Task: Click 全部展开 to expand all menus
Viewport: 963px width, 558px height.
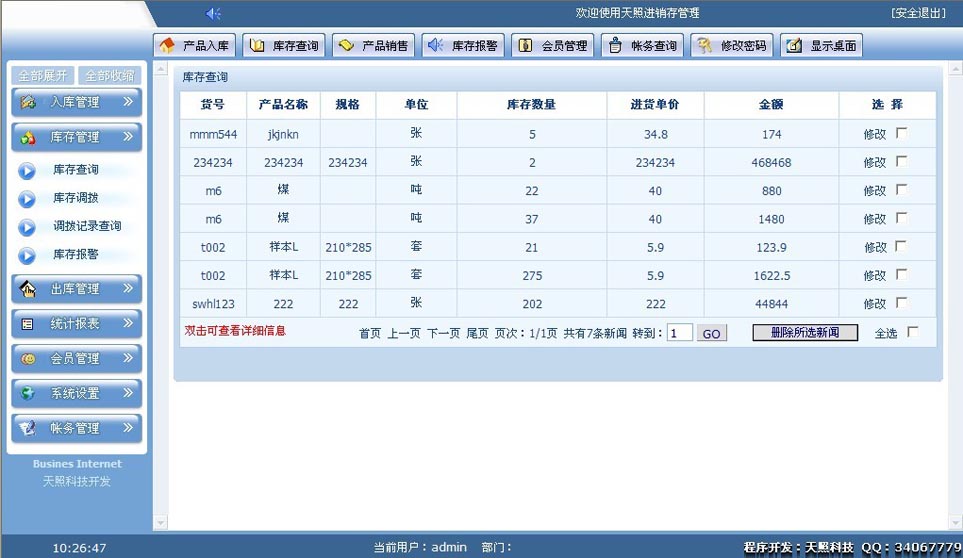Action: [42, 76]
